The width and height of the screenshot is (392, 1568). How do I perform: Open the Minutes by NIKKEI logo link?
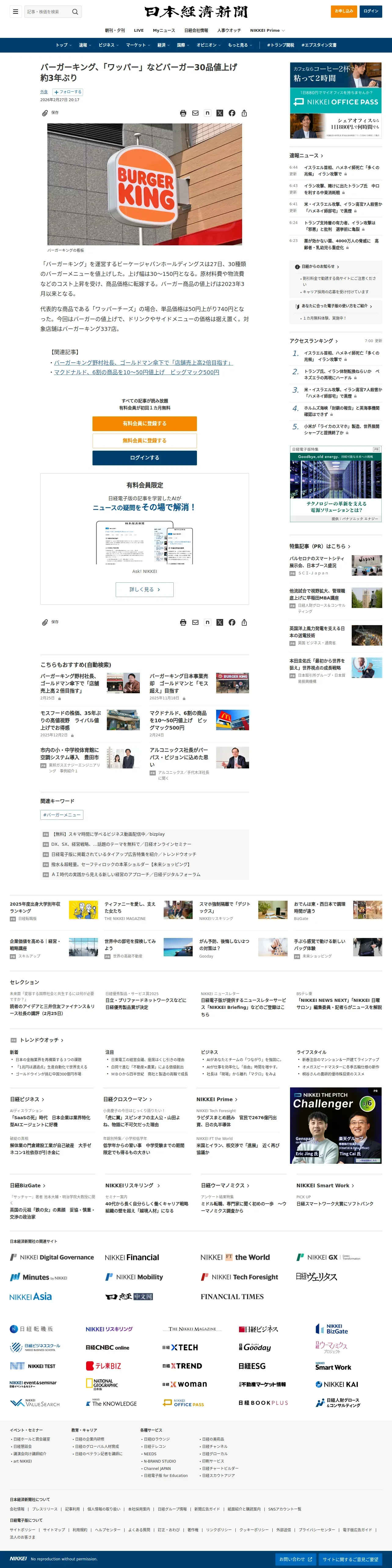tap(38, 1277)
